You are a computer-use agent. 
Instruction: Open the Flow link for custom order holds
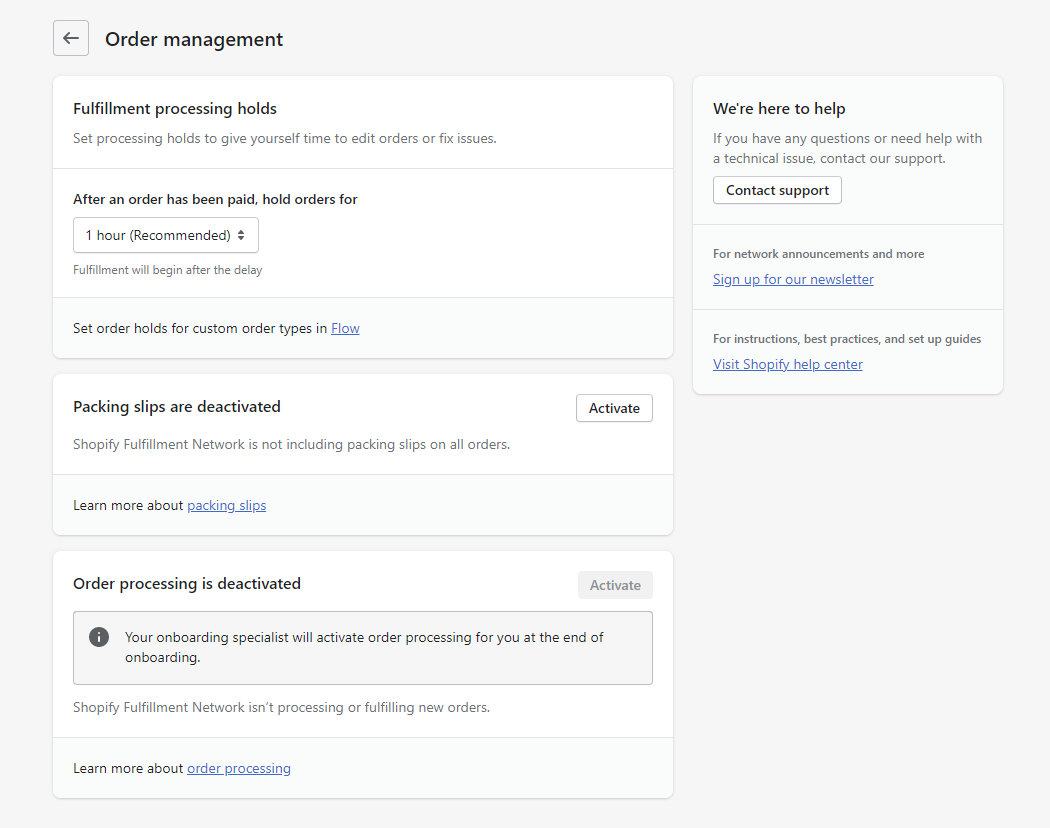click(345, 328)
